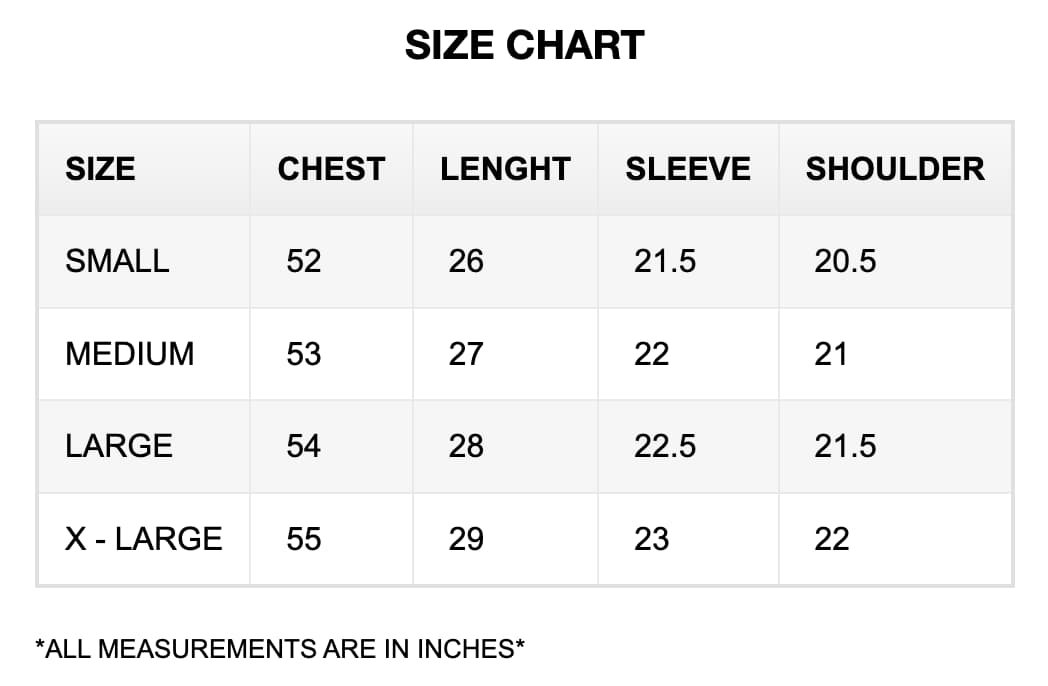Click the LARGE row label
Screen dimensions: 1048x686
[x=119, y=446]
